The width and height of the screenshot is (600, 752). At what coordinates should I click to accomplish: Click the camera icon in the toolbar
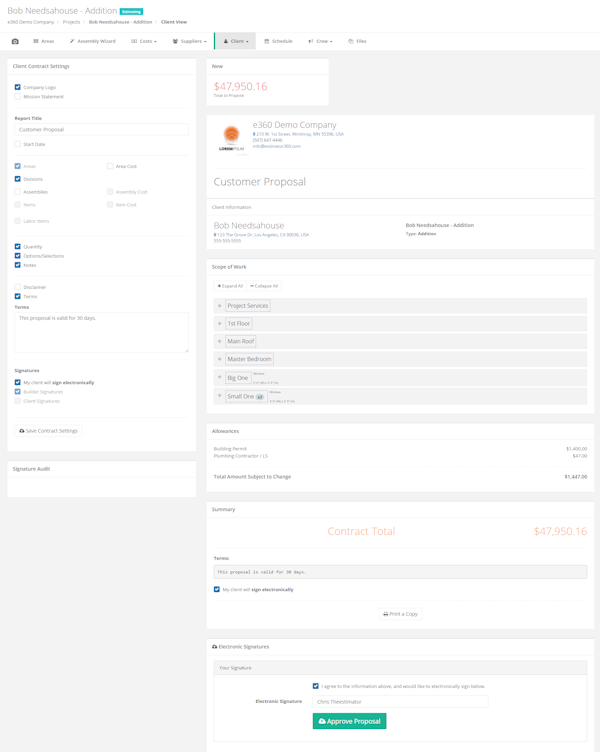[15, 41]
